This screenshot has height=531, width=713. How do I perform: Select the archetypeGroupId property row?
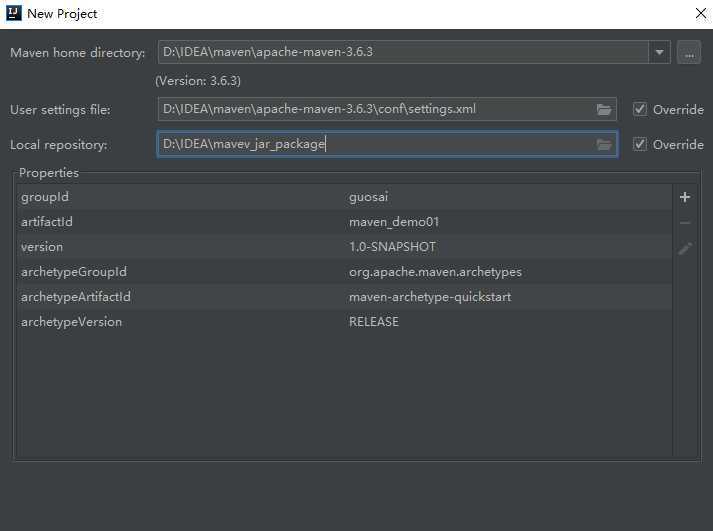[x=344, y=272]
